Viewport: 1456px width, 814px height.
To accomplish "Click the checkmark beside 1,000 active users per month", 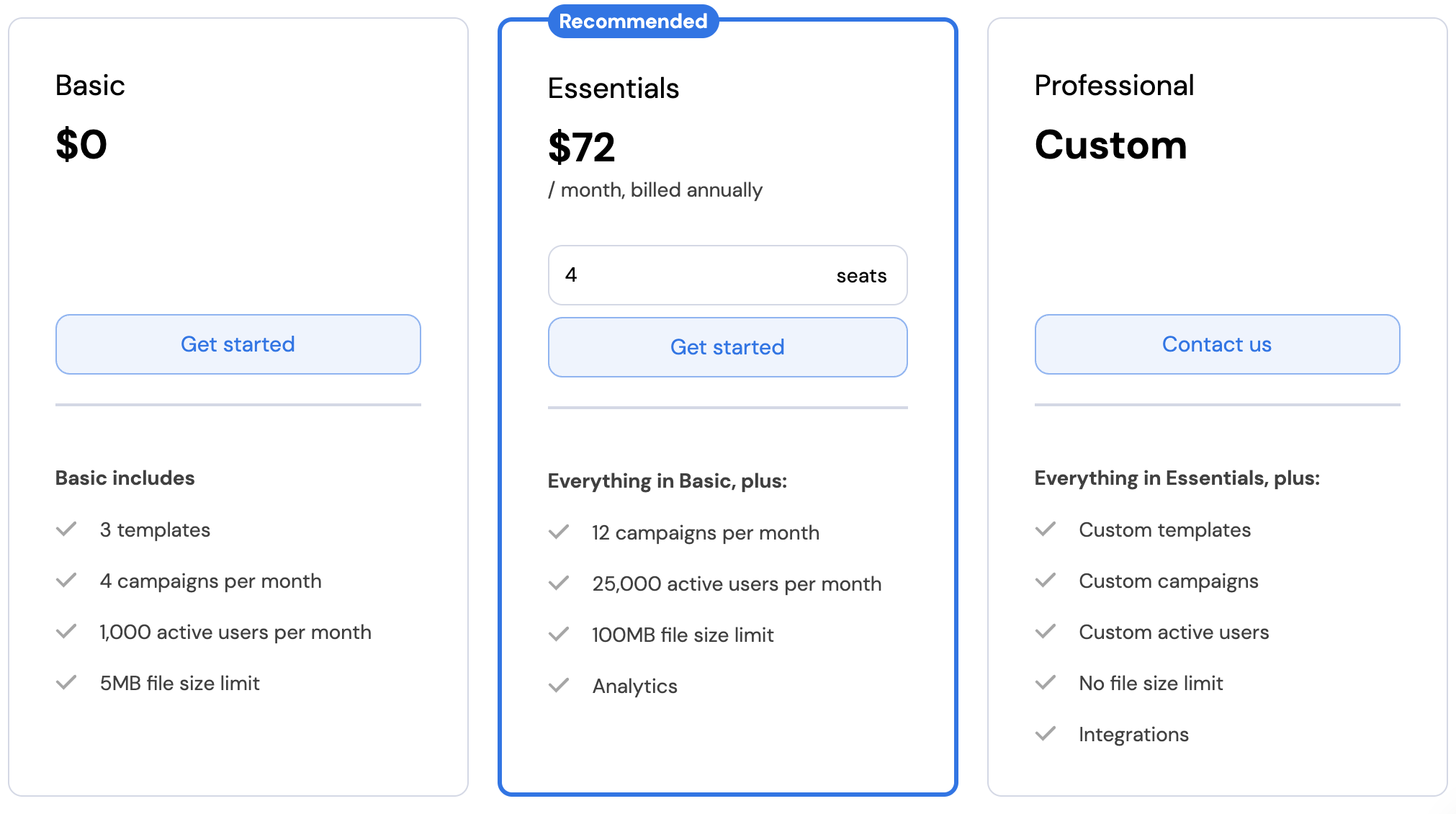I will pos(66,632).
